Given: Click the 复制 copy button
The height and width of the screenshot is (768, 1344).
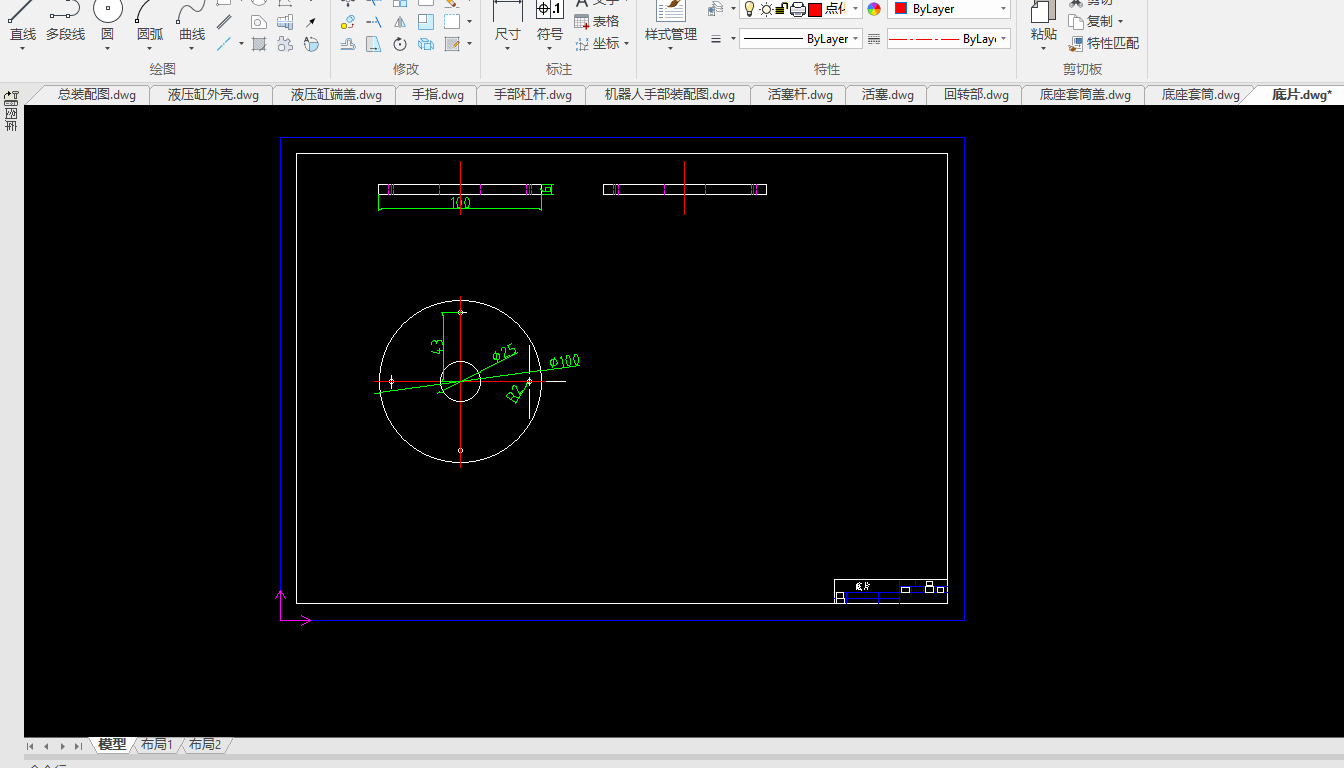Looking at the screenshot, I should (1090, 21).
